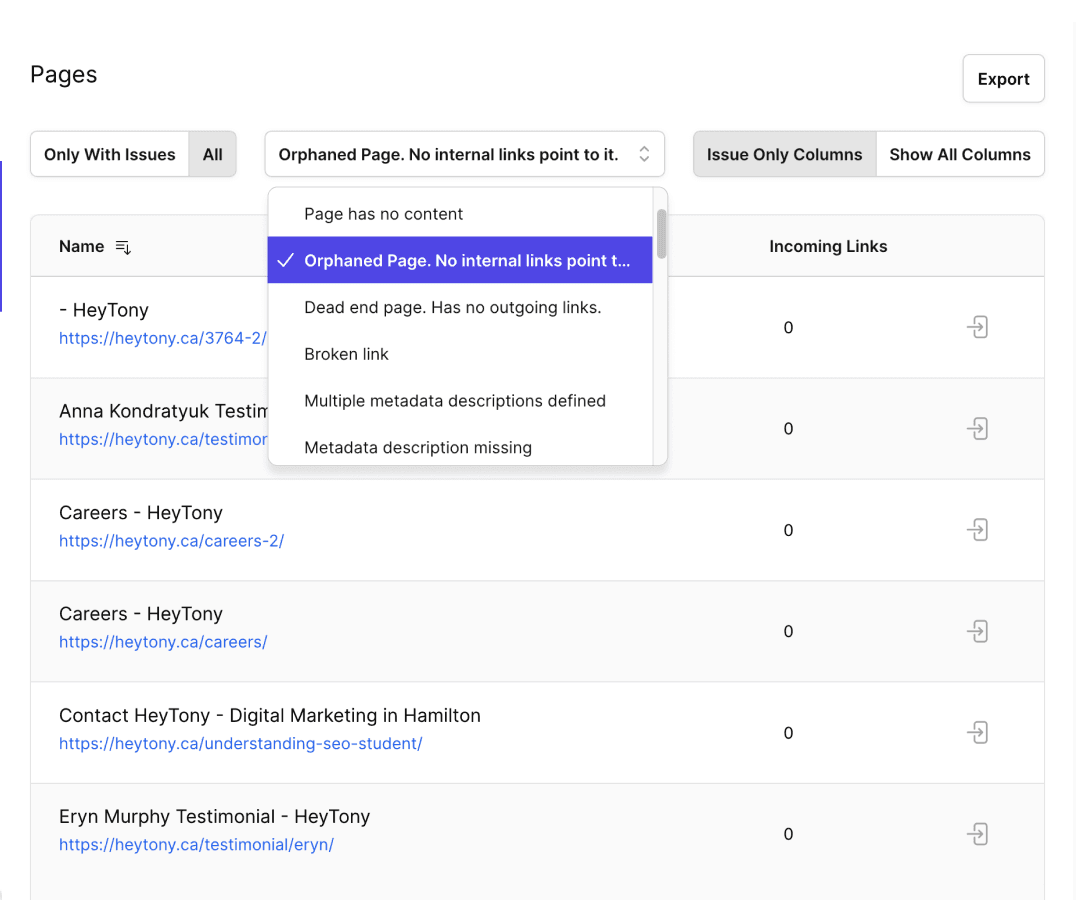This screenshot has height=900, width=1076.
Task: Enable Show All Columns view
Action: tap(959, 155)
